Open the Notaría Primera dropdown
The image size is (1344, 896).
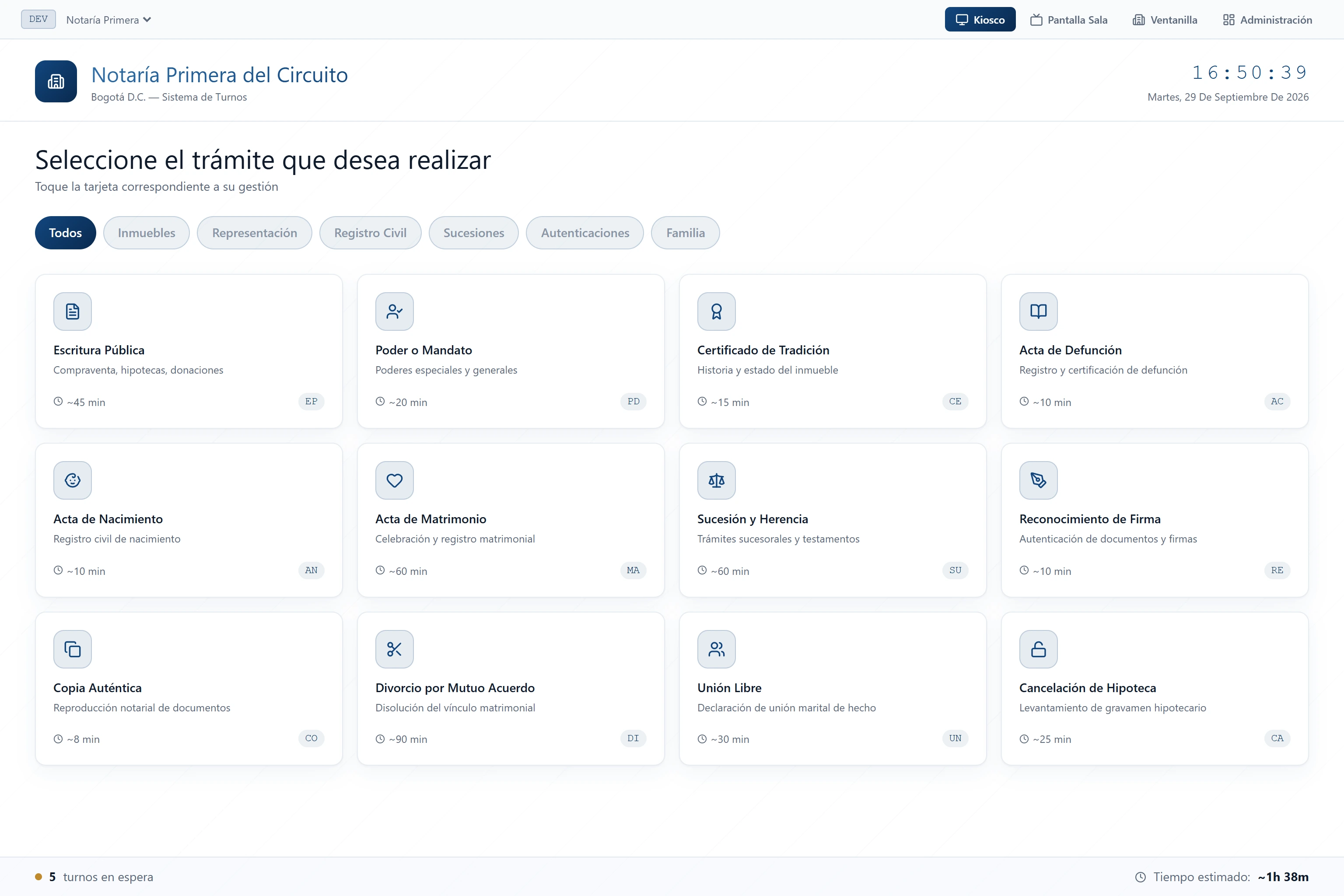pyautogui.click(x=108, y=20)
